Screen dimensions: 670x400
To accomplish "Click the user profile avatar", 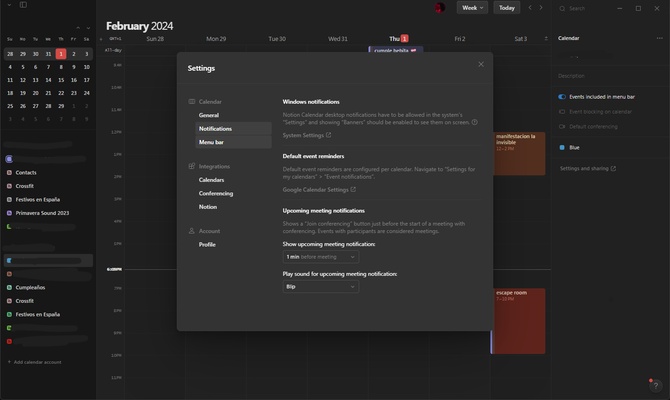I will coord(440,8).
